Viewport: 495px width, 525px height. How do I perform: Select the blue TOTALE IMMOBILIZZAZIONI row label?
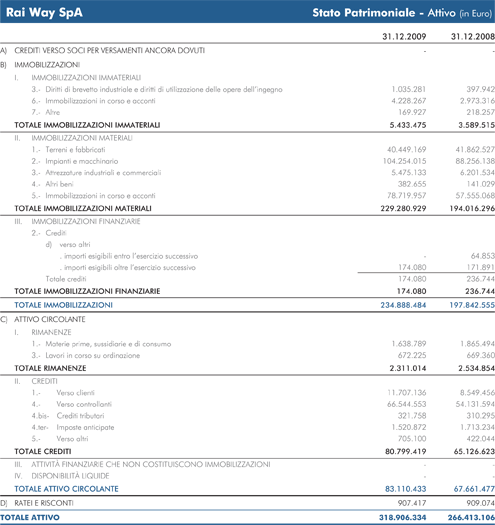pyautogui.click(x=63, y=305)
